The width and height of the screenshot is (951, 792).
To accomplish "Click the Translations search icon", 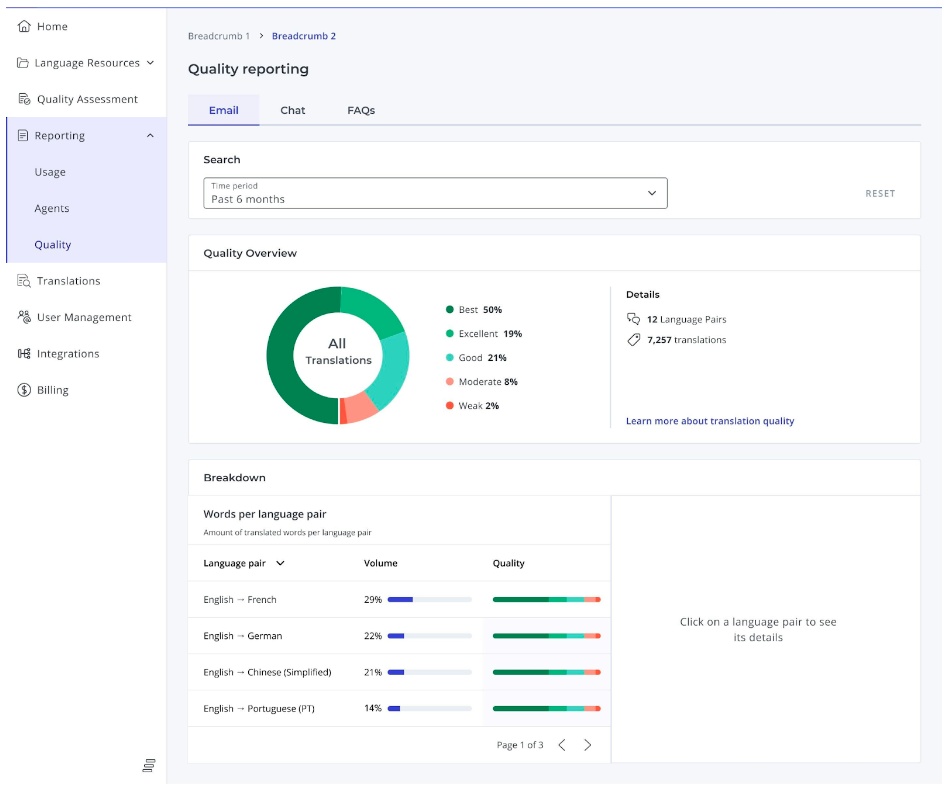I will 24,281.
